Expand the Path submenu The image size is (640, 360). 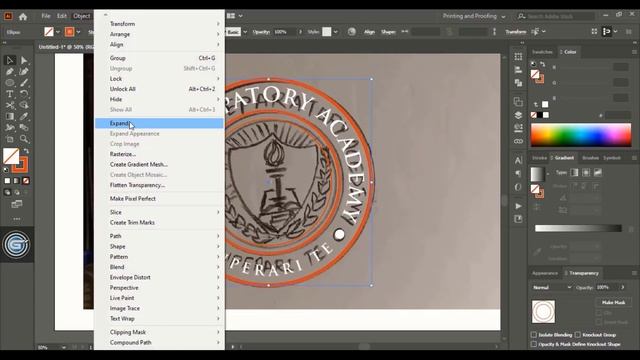click(x=159, y=236)
